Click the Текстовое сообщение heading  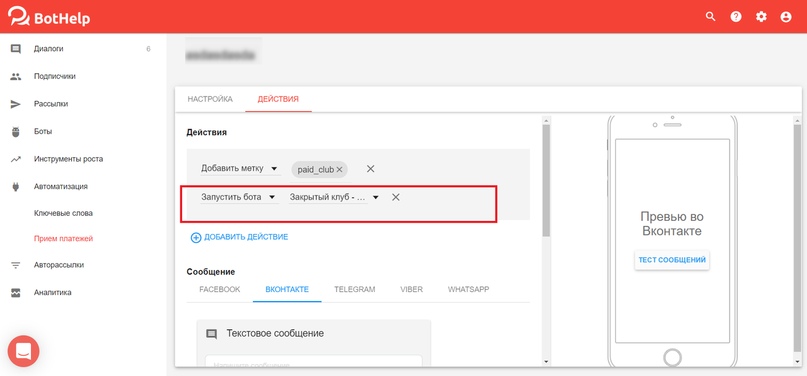click(x=275, y=334)
